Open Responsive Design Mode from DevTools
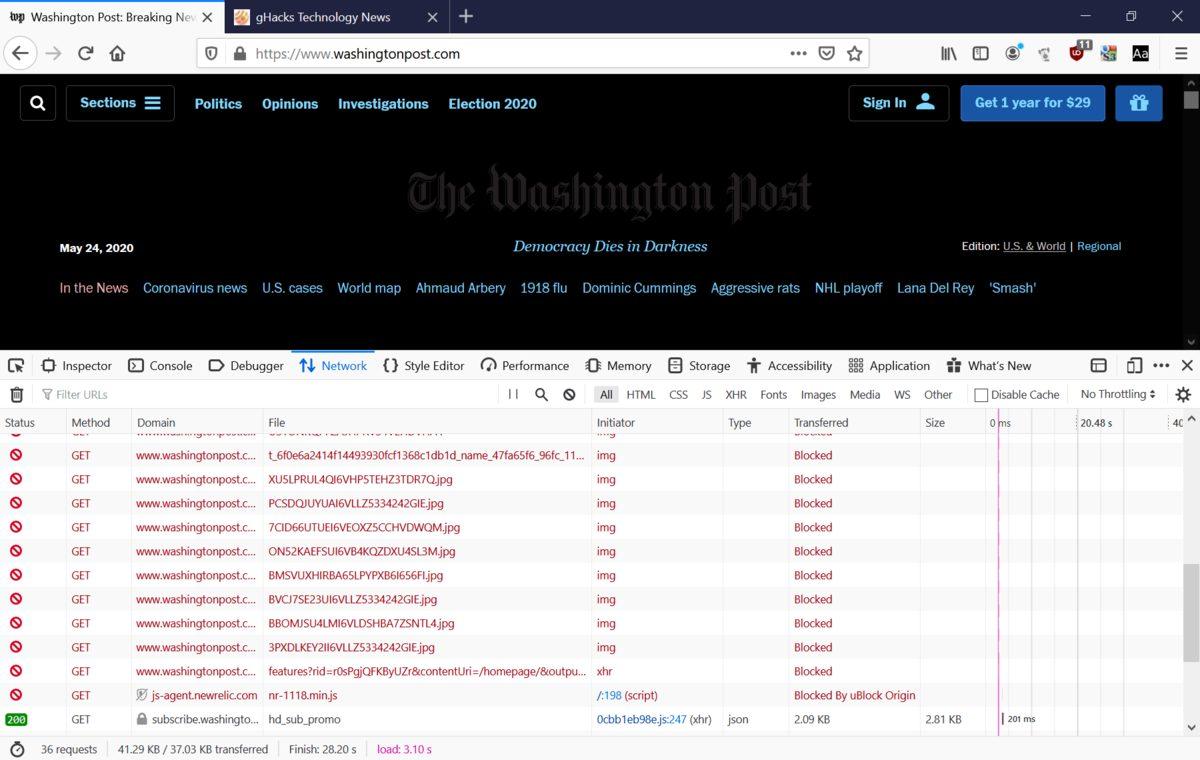This screenshot has height=760, width=1200. click(1134, 365)
